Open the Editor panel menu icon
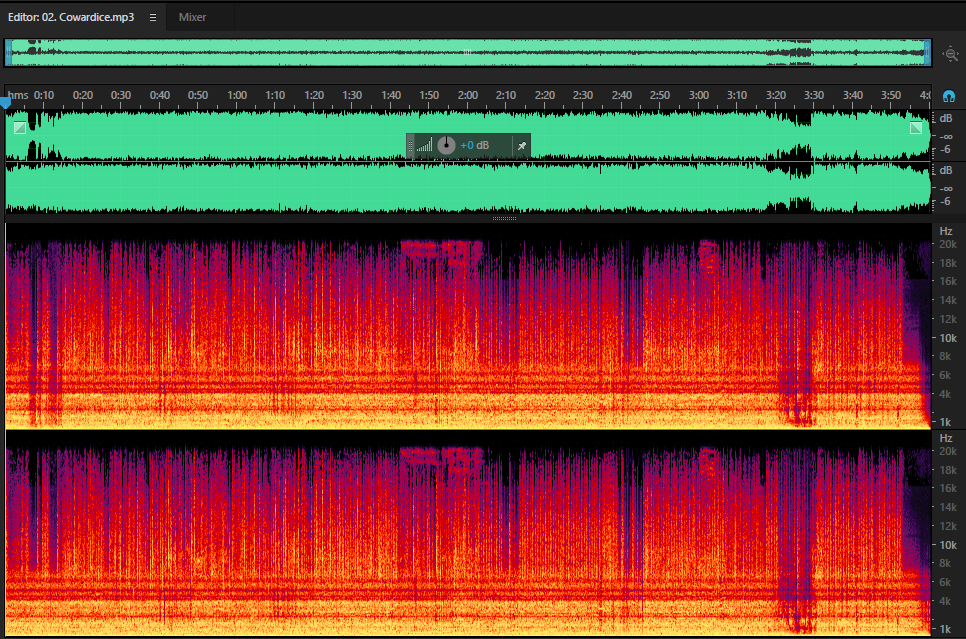 click(153, 17)
